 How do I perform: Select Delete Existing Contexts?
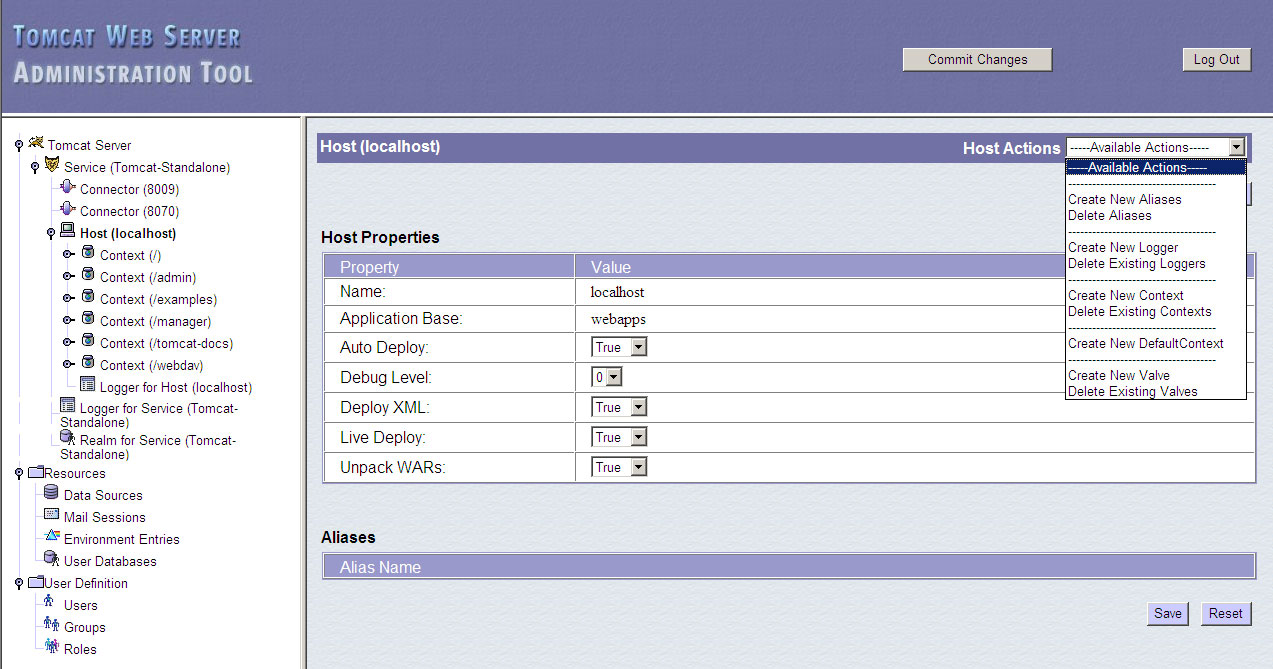[1139, 311]
